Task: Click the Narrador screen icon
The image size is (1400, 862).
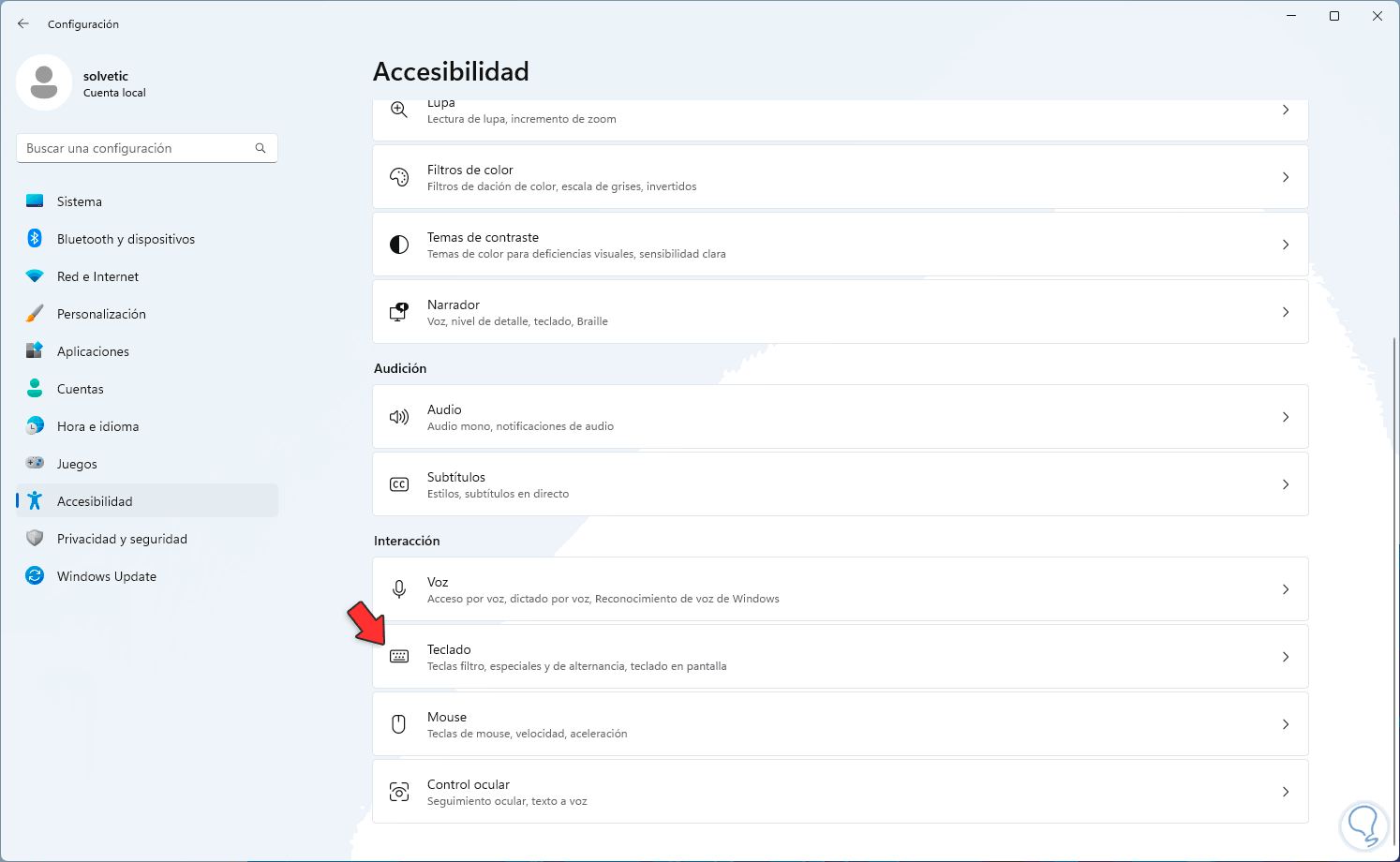Action: coord(399,312)
